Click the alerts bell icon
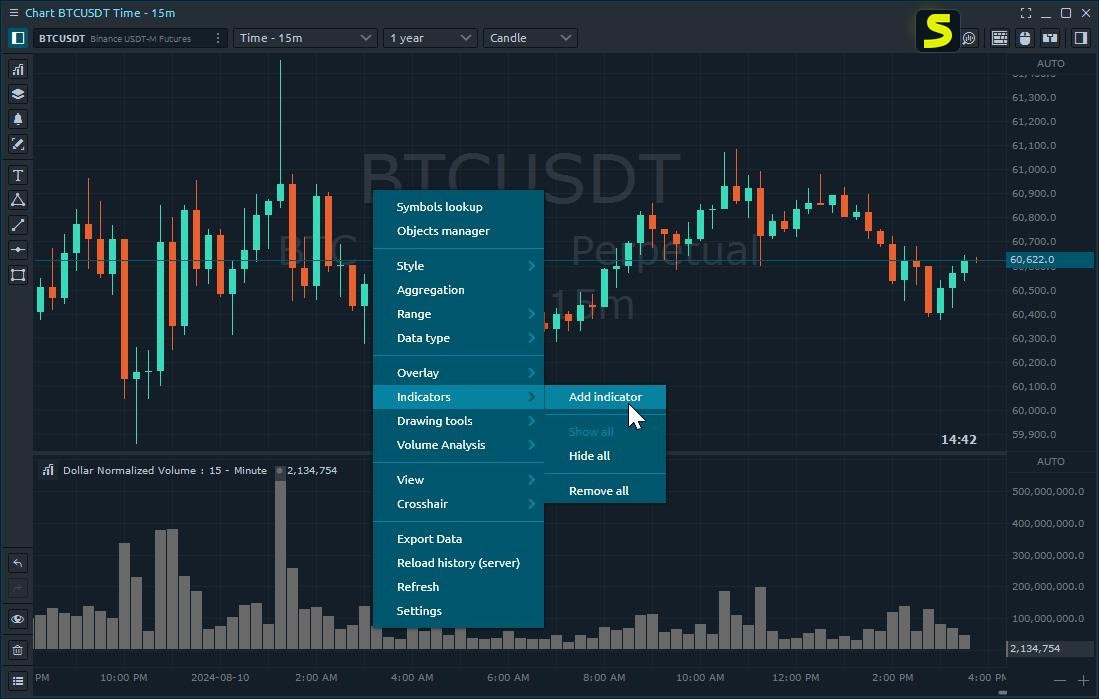Screen dimensions: 1099x699 tap(18, 119)
